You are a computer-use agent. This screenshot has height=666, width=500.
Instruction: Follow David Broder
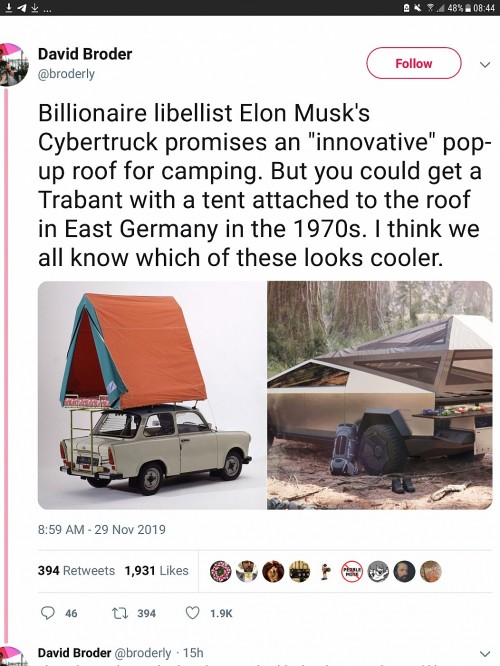414,63
